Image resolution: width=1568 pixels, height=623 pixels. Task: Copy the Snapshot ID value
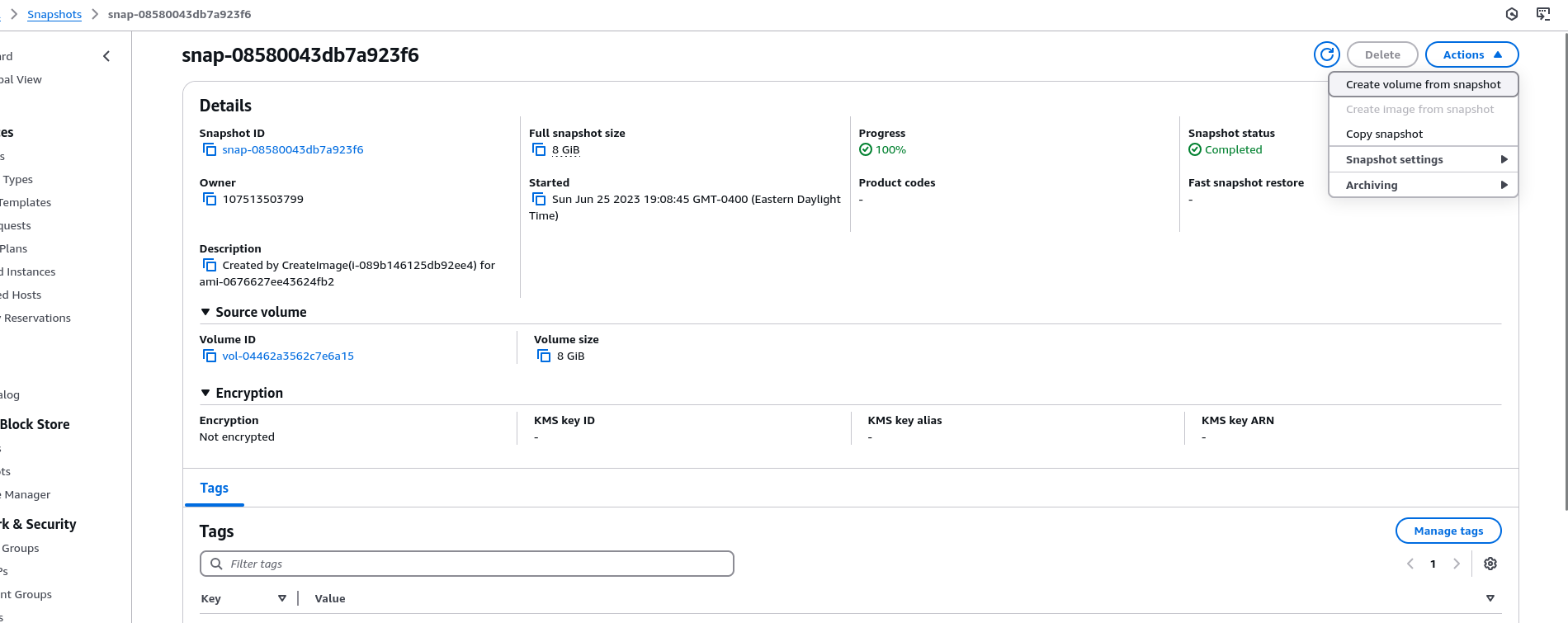(210, 149)
